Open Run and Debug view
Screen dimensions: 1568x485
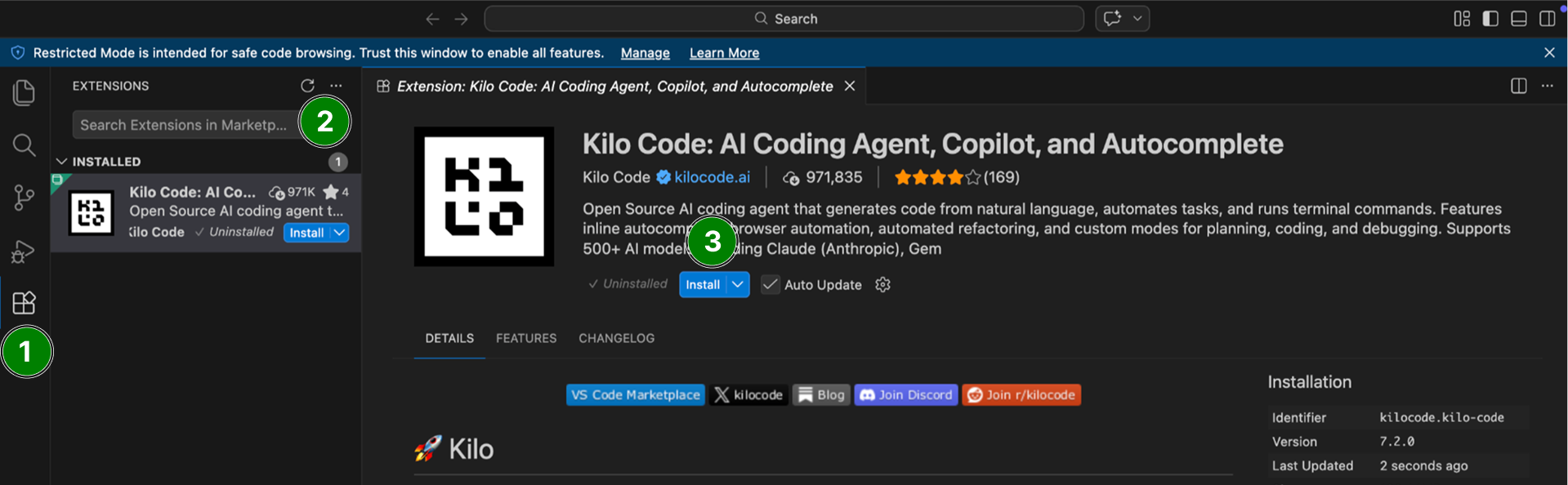coord(24,251)
